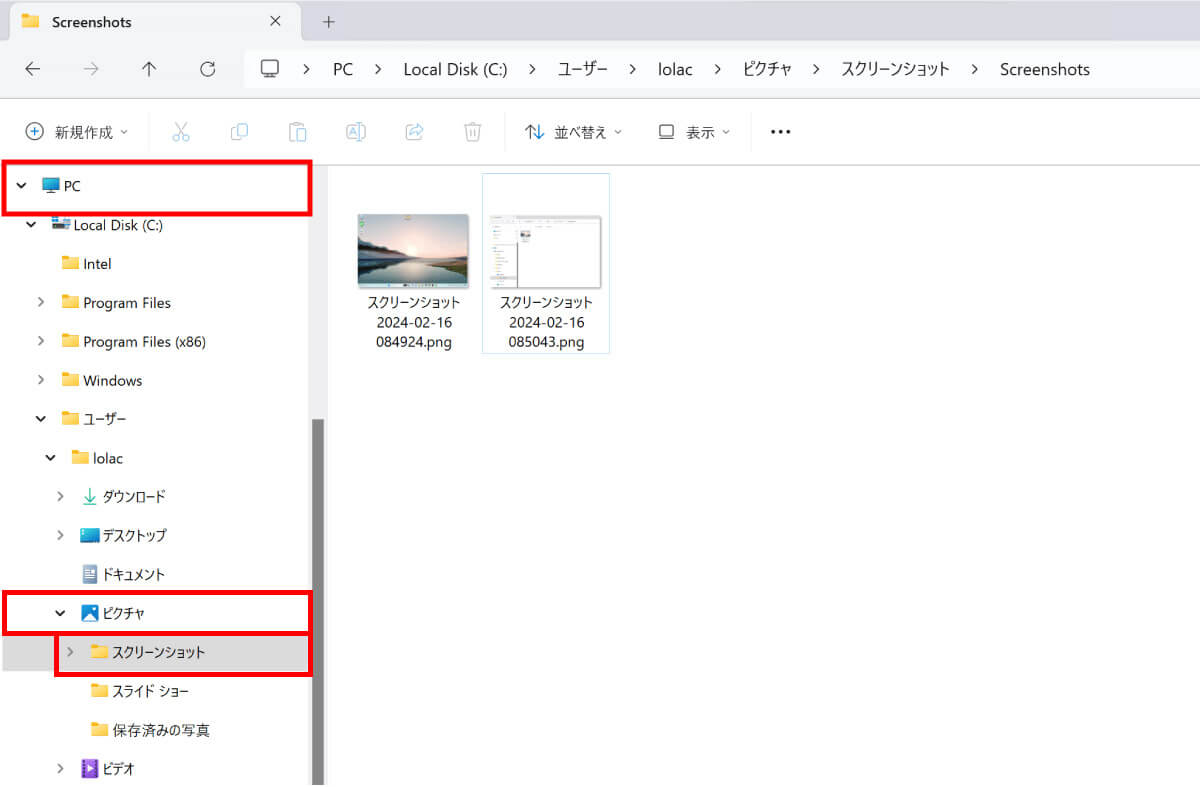The height and width of the screenshot is (787, 1200).
Task: Select スクリーンショット 2024-02-16 084924.png thumbnail
Action: [413, 252]
